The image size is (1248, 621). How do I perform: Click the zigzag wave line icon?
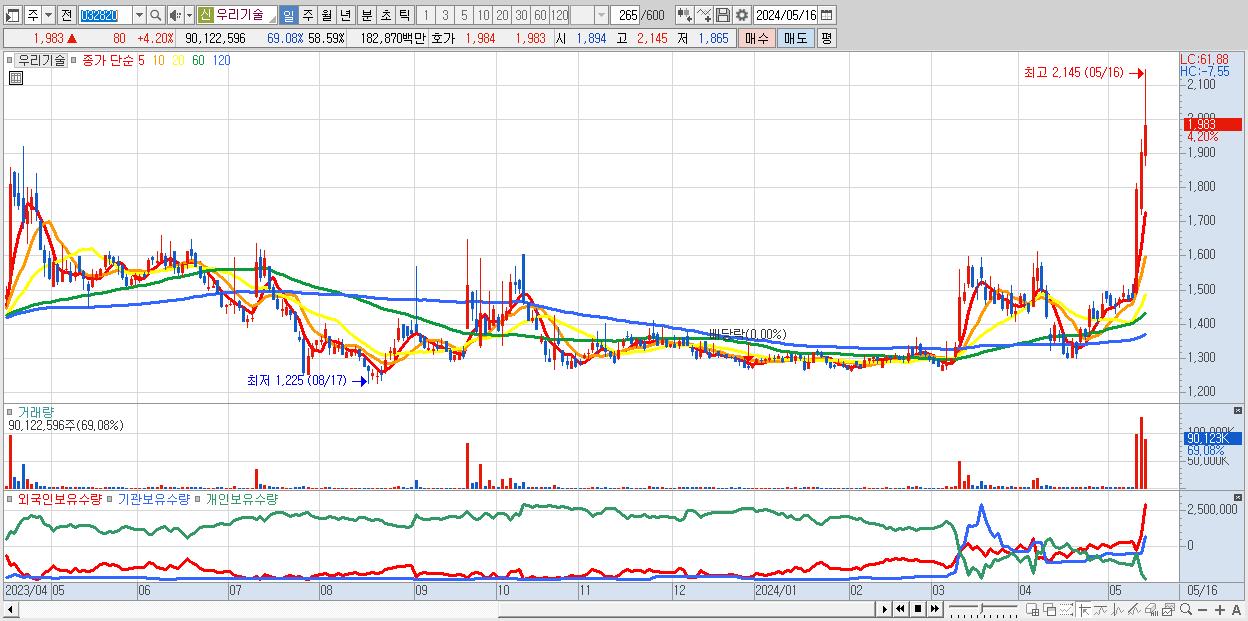[1118, 610]
